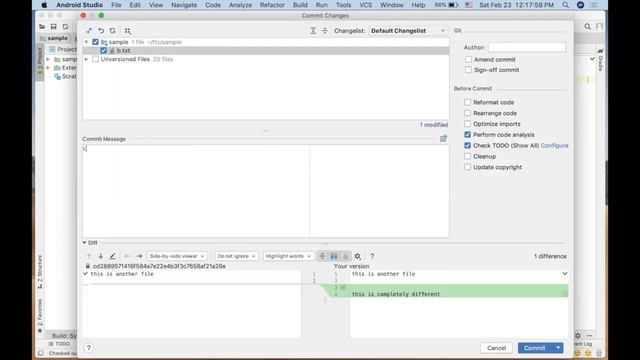This screenshot has height=360, width=640.
Task: Click the Sync icon in main window toolbar
Action: (65, 27)
